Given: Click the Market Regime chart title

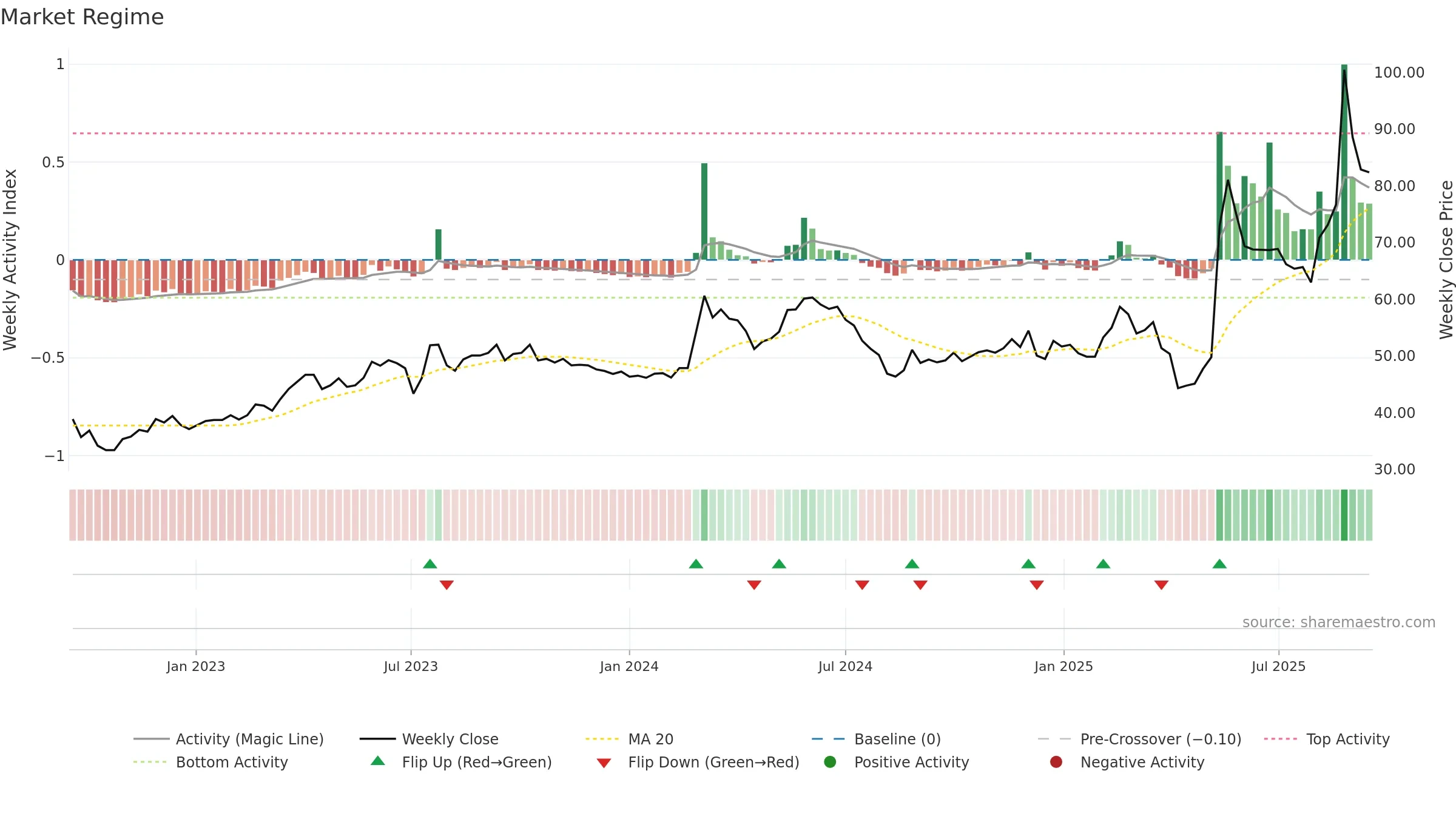Looking at the screenshot, I should pyautogui.click(x=82, y=17).
